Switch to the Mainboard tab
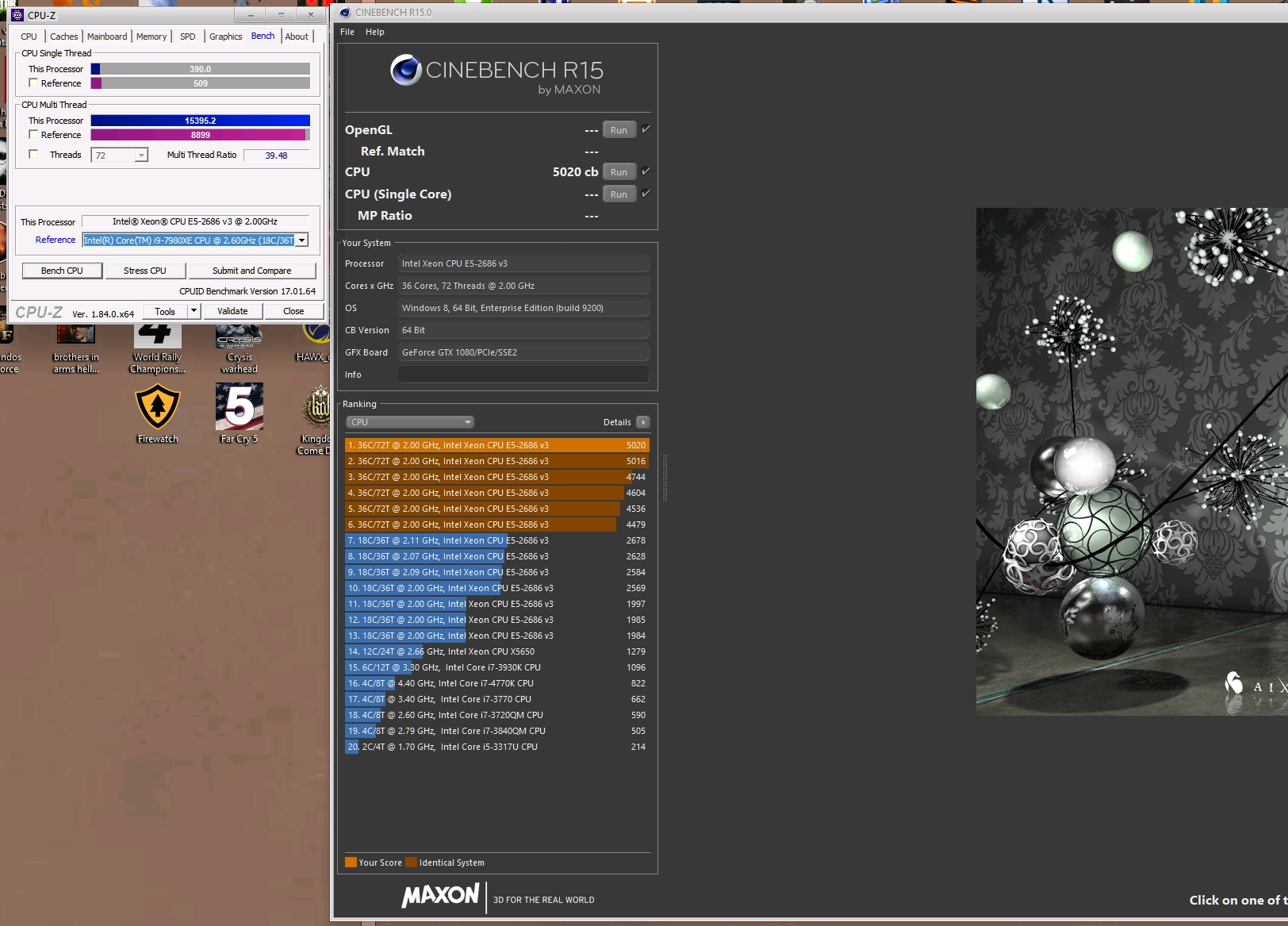This screenshot has height=926, width=1288. click(x=107, y=37)
